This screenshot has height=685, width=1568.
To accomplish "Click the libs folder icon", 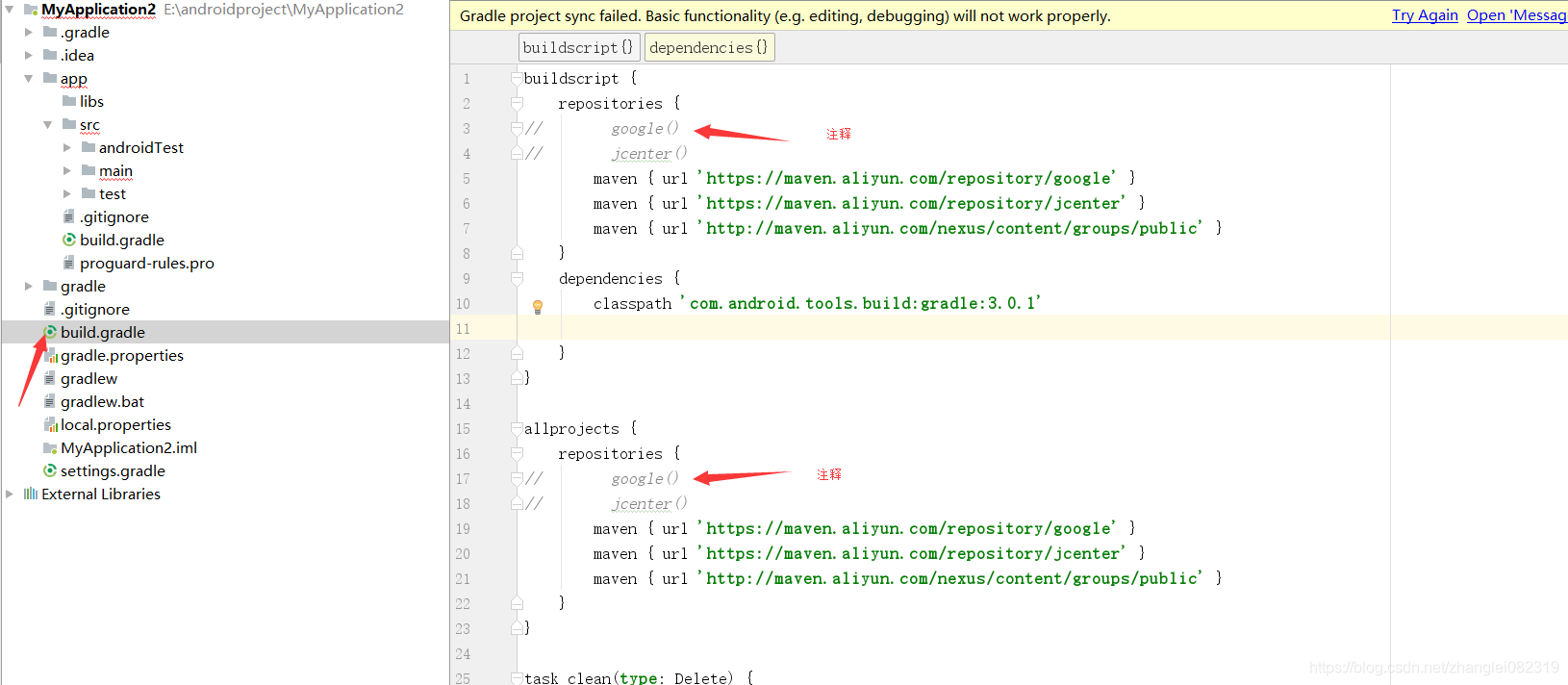I will tap(69, 101).
